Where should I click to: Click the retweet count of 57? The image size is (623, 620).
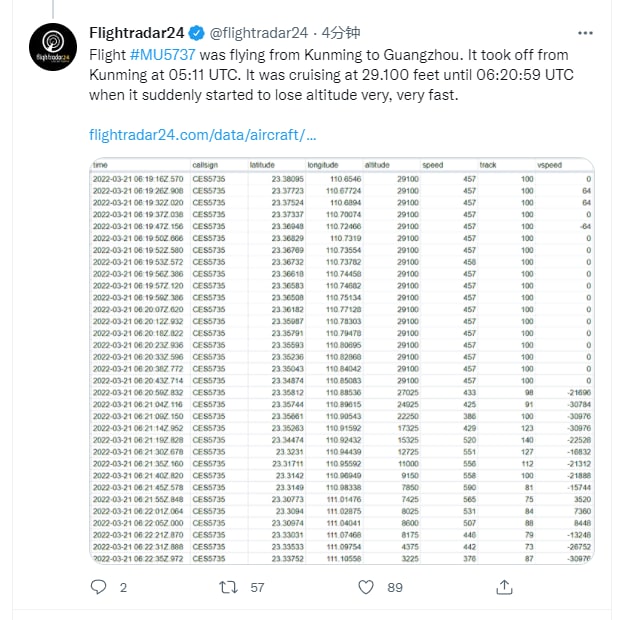(257, 588)
